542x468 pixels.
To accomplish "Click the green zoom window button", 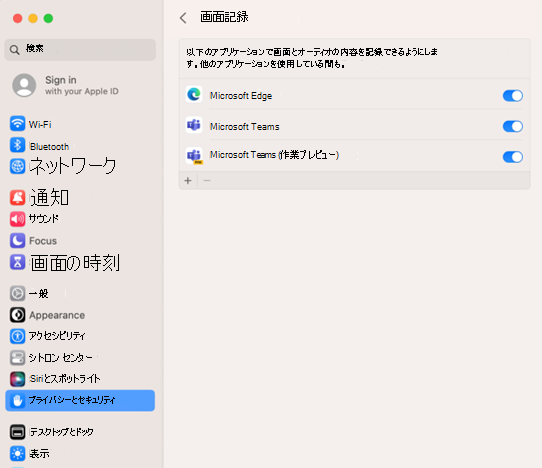I will click(x=48, y=18).
